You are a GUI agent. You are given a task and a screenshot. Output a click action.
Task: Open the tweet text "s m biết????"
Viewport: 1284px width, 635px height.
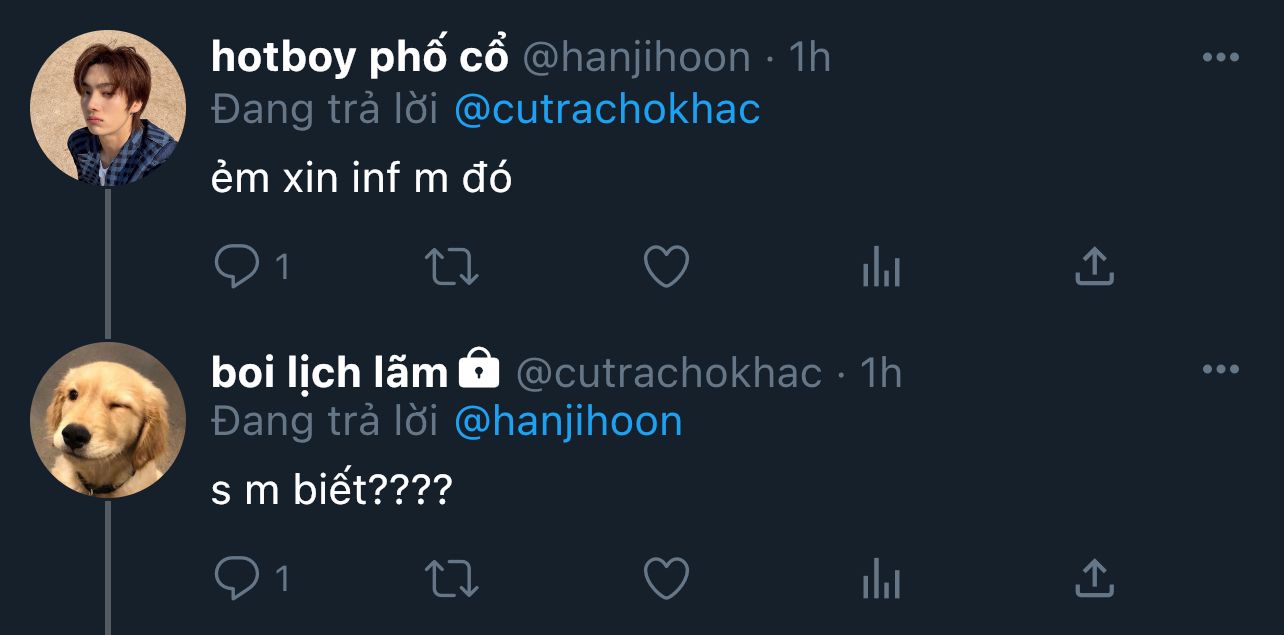[332, 491]
